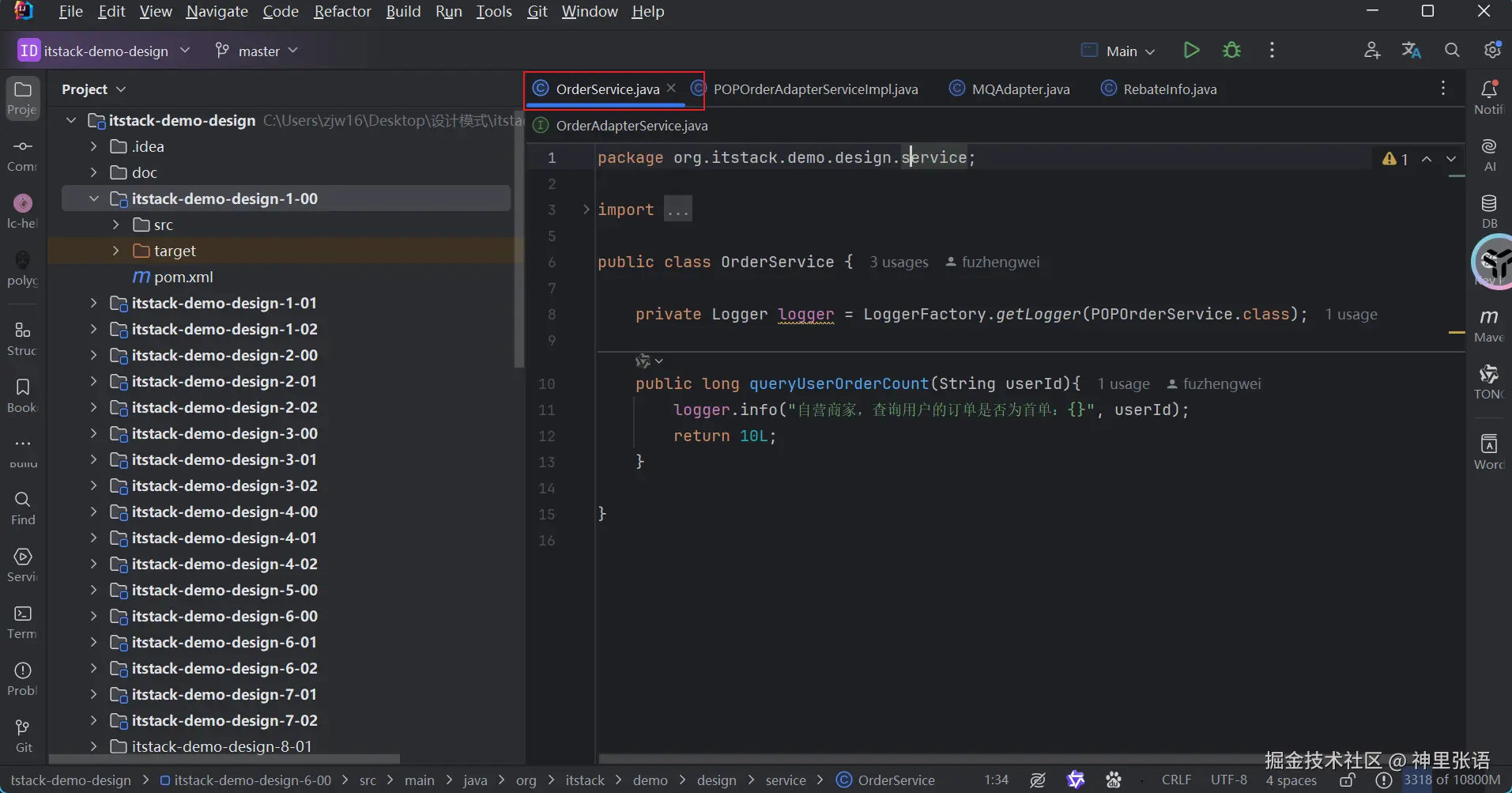Run the Main configuration
Image resolution: width=1512 pixels, height=793 pixels.
point(1191,51)
